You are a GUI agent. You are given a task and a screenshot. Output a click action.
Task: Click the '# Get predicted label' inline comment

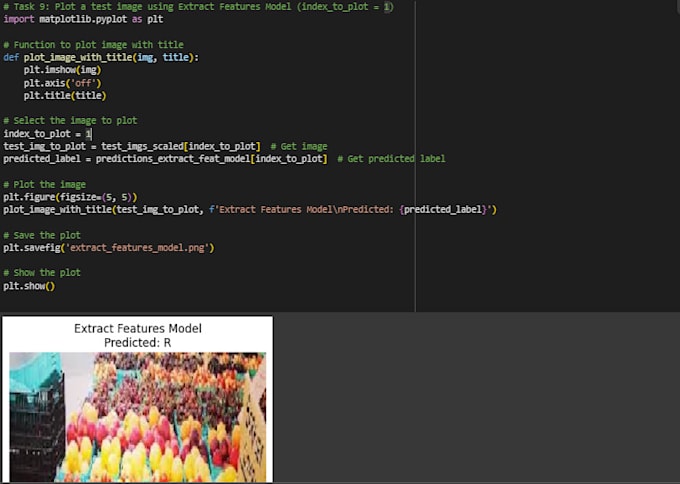[391, 159]
